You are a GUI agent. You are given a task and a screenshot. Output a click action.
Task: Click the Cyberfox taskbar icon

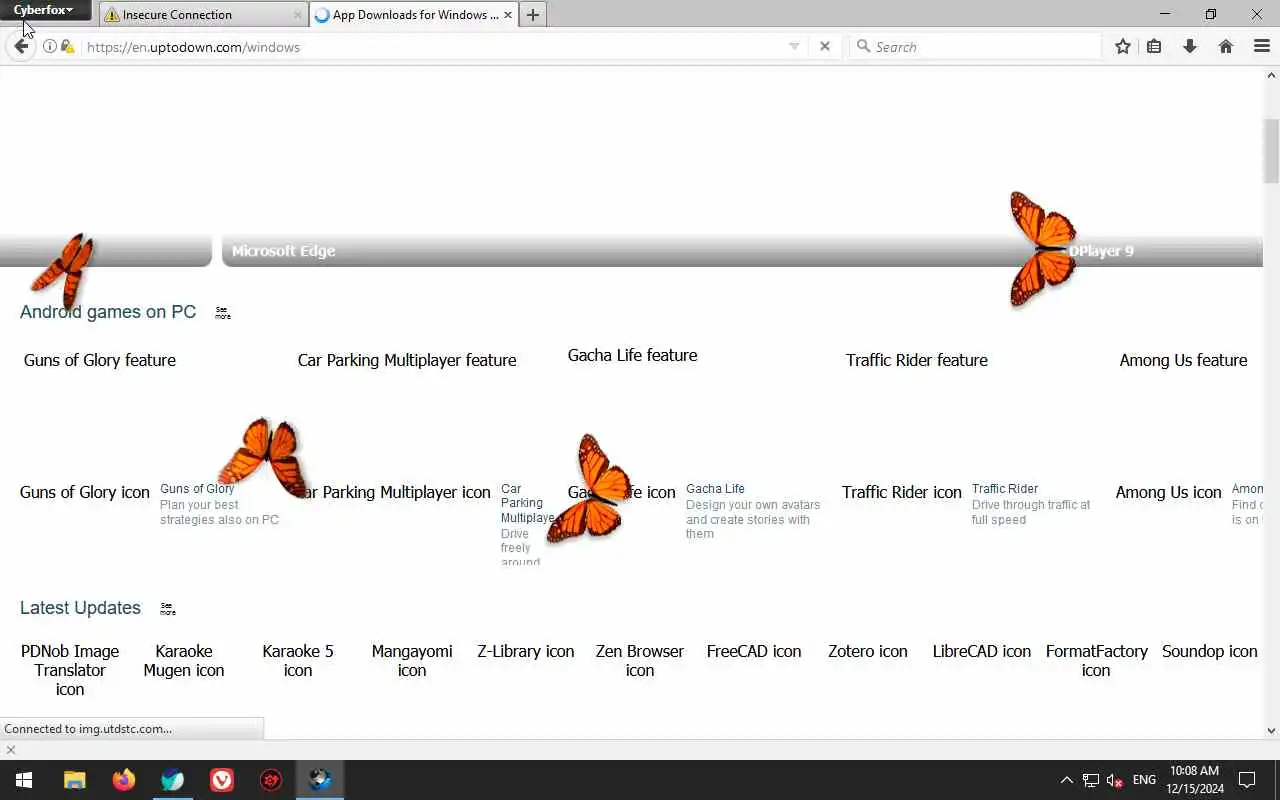click(x=320, y=780)
